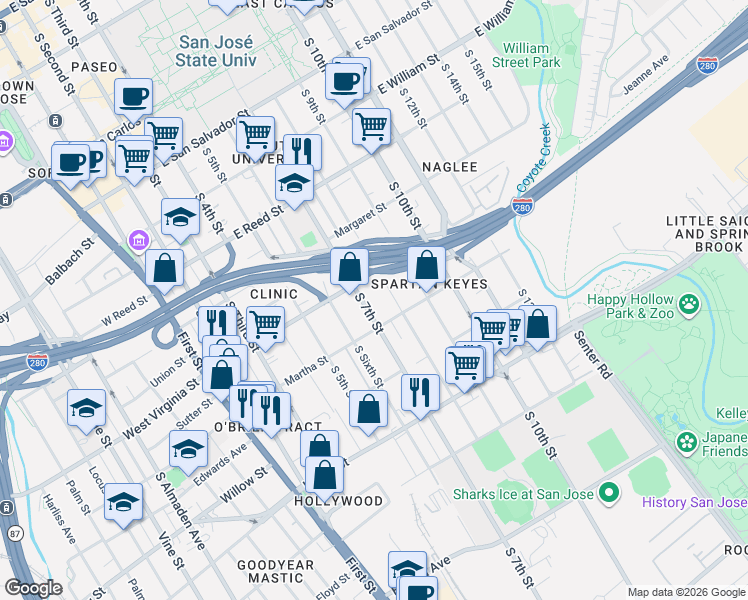748x600 pixels.
Task: Click the Jeanne Ave street label
Action: (646, 75)
